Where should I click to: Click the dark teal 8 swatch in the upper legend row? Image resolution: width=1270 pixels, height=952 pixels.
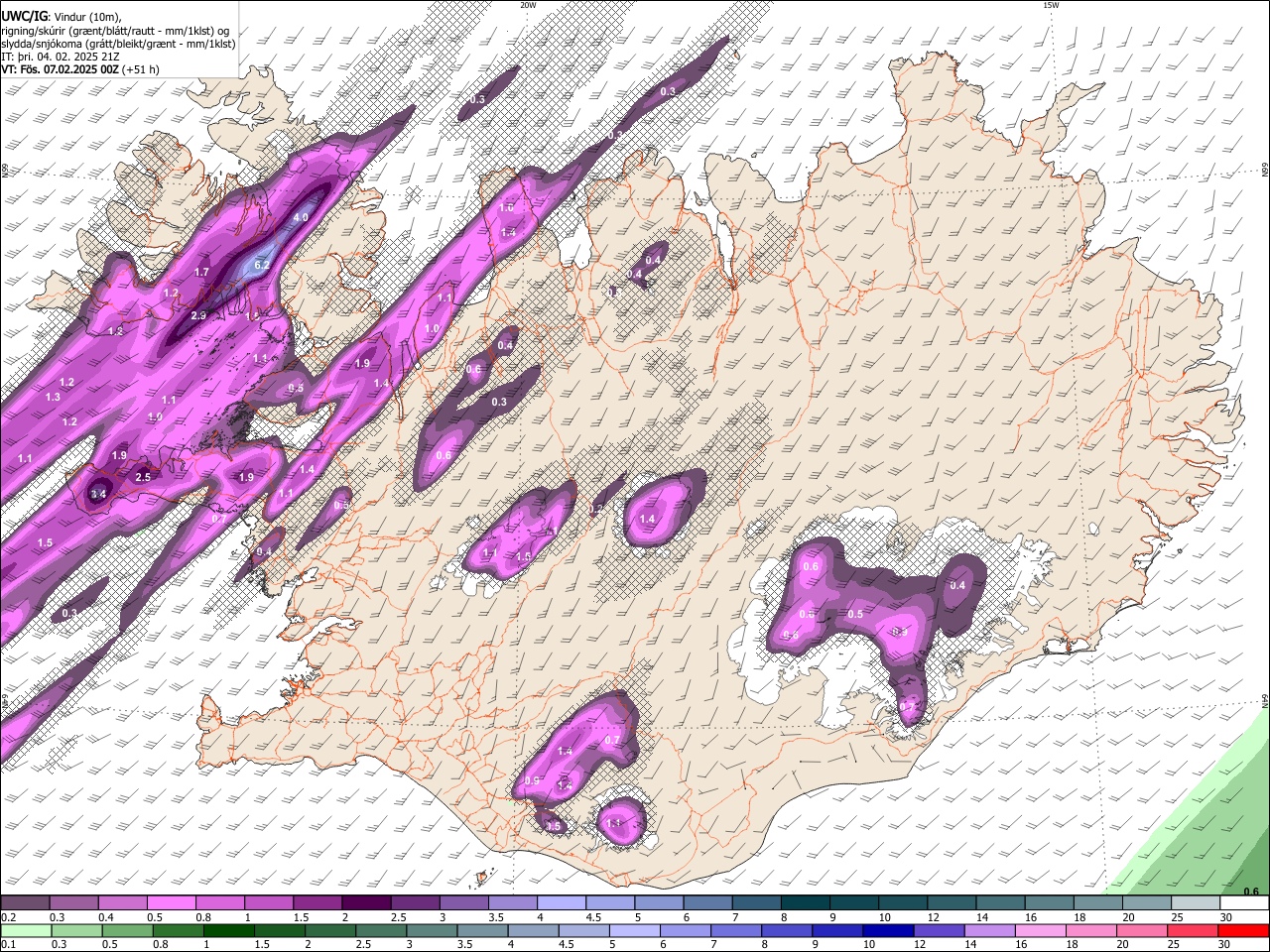coord(806,903)
